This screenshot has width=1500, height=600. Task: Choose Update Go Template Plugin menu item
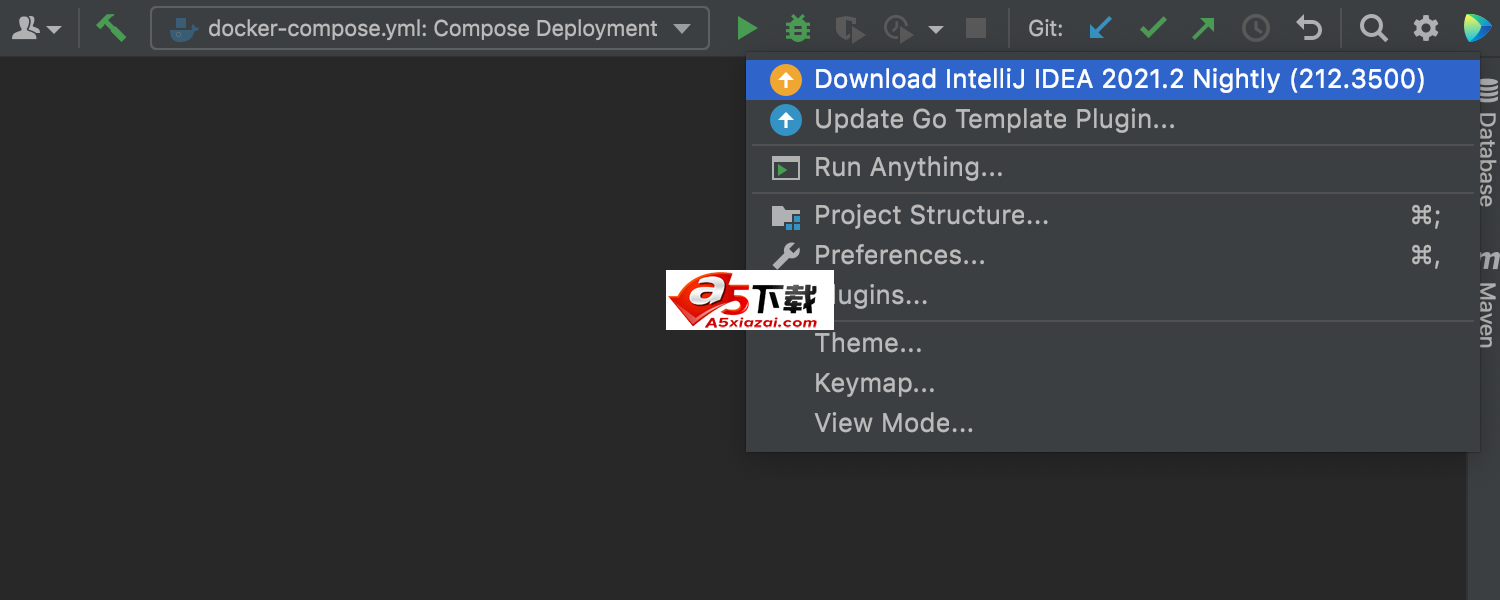coord(994,120)
